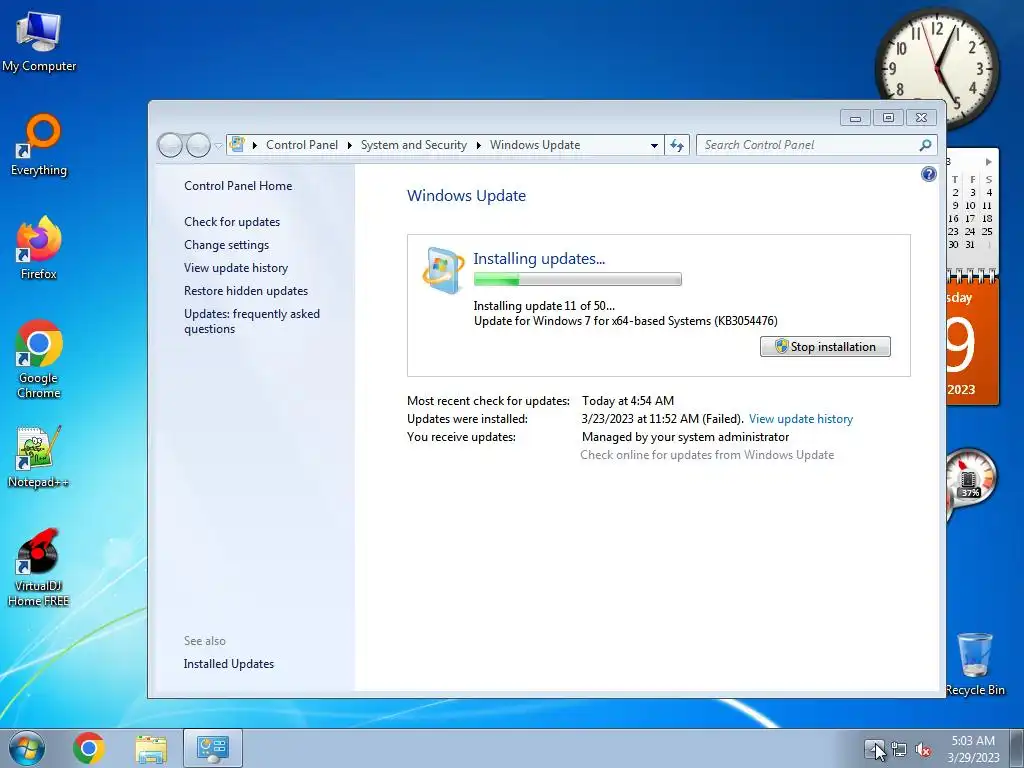Image resolution: width=1024 pixels, height=768 pixels.
Task: Launch Everything search desktop shortcut
Action: click(x=39, y=145)
